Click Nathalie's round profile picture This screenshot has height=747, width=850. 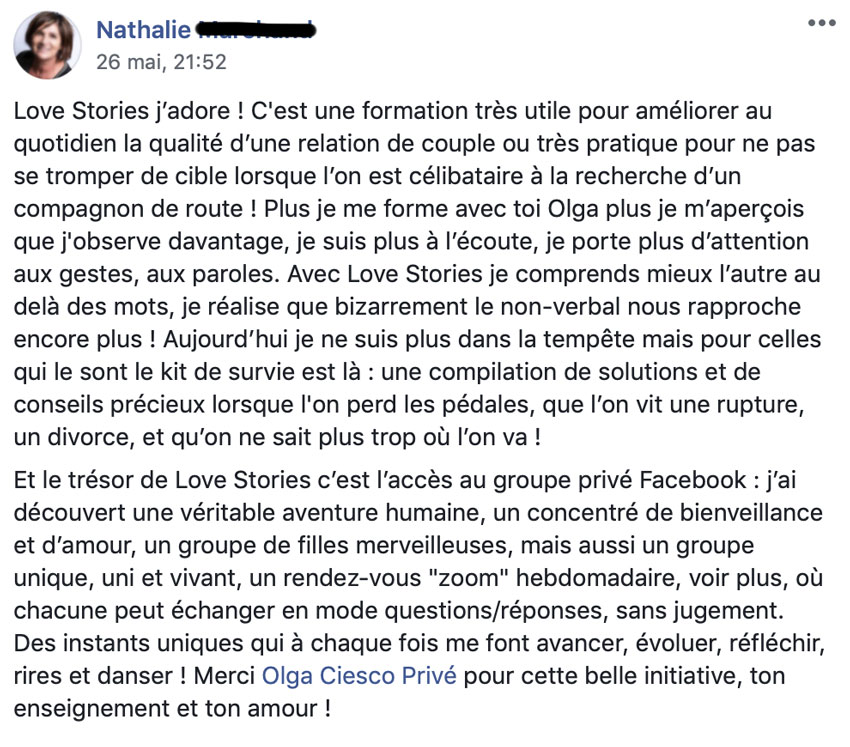point(47,45)
